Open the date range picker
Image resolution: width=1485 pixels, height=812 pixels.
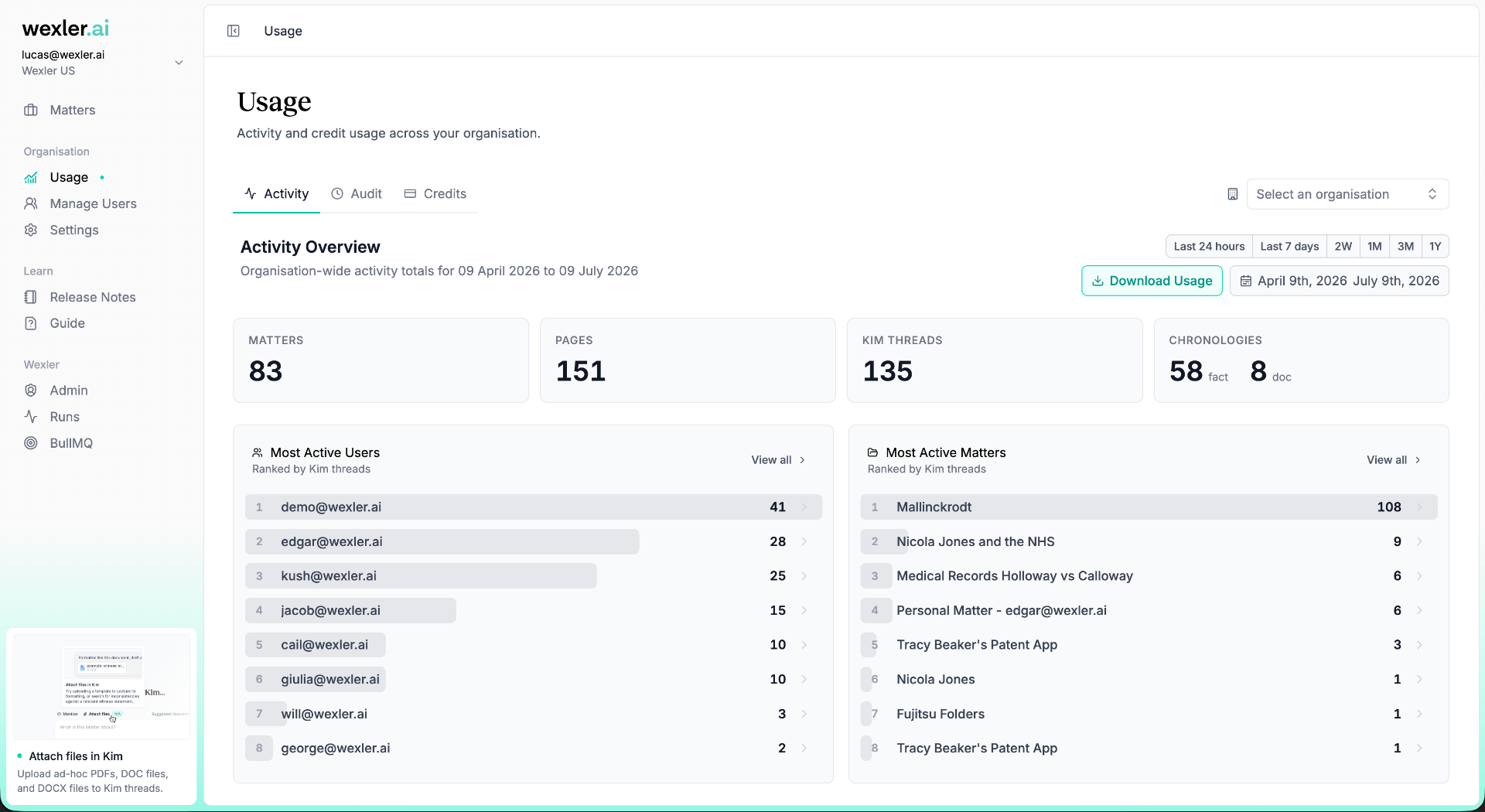(1340, 281)
